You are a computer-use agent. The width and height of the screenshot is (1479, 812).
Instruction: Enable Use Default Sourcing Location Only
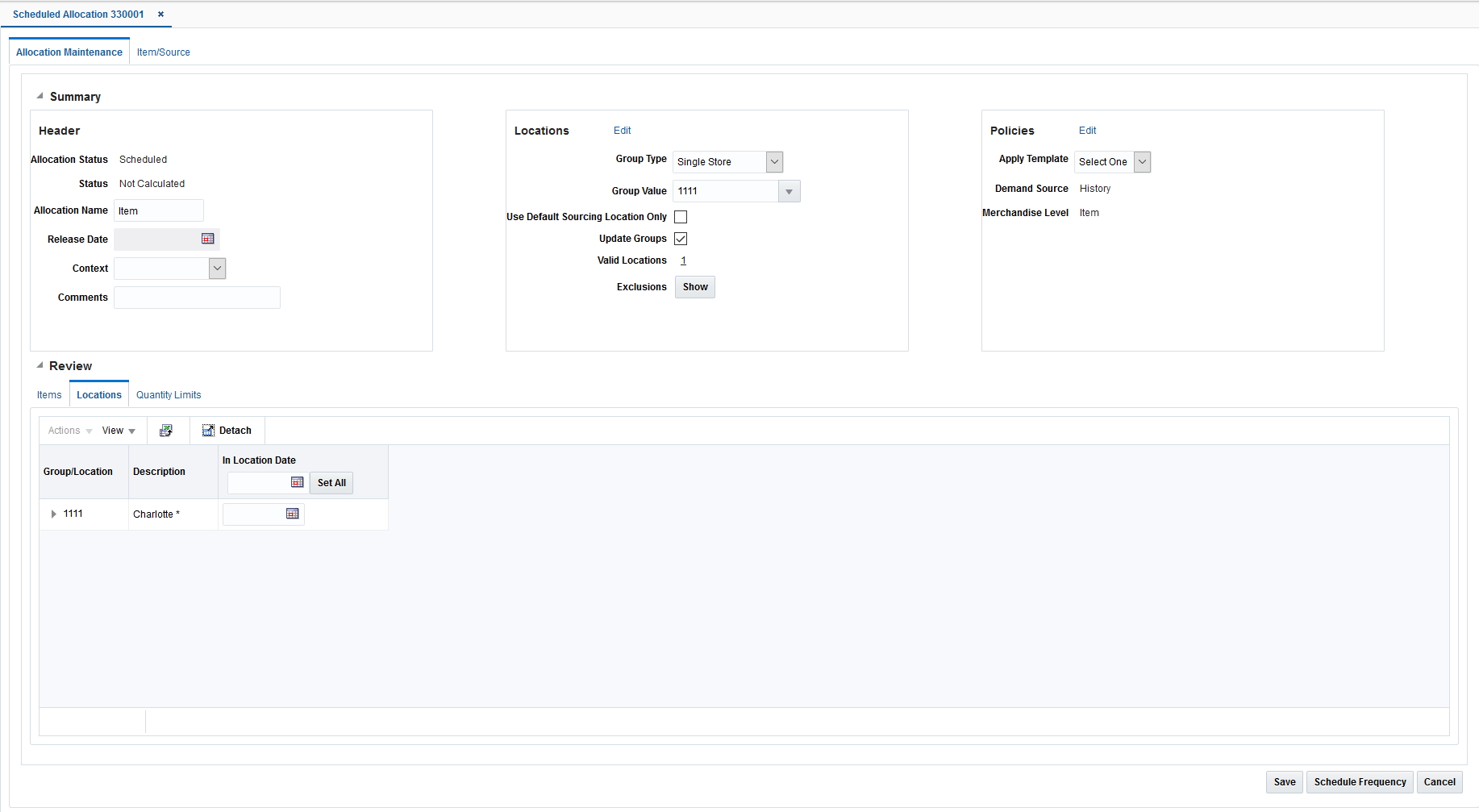[681, 216]
